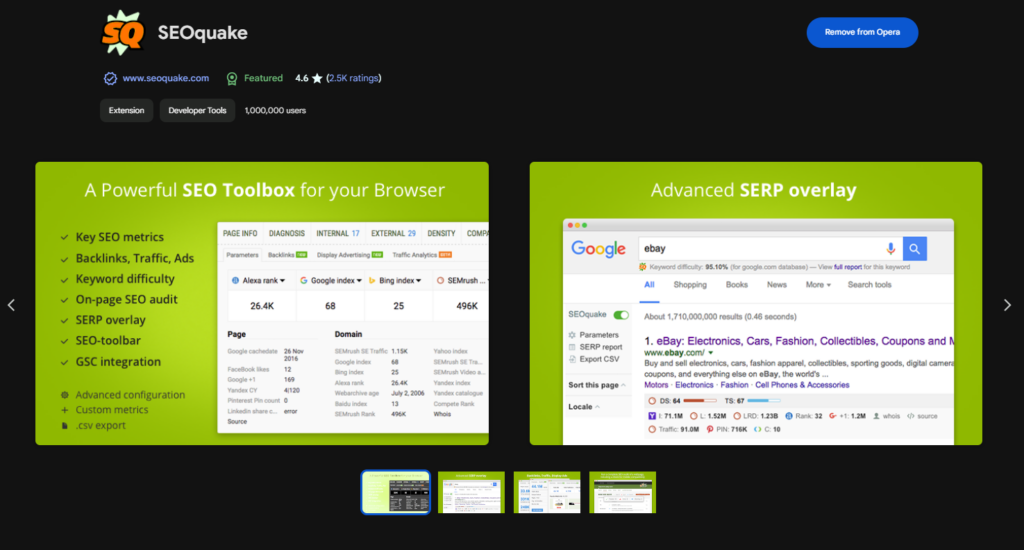
Task: Show previous screenshot with left arrow
Action: tap(12, 305)
